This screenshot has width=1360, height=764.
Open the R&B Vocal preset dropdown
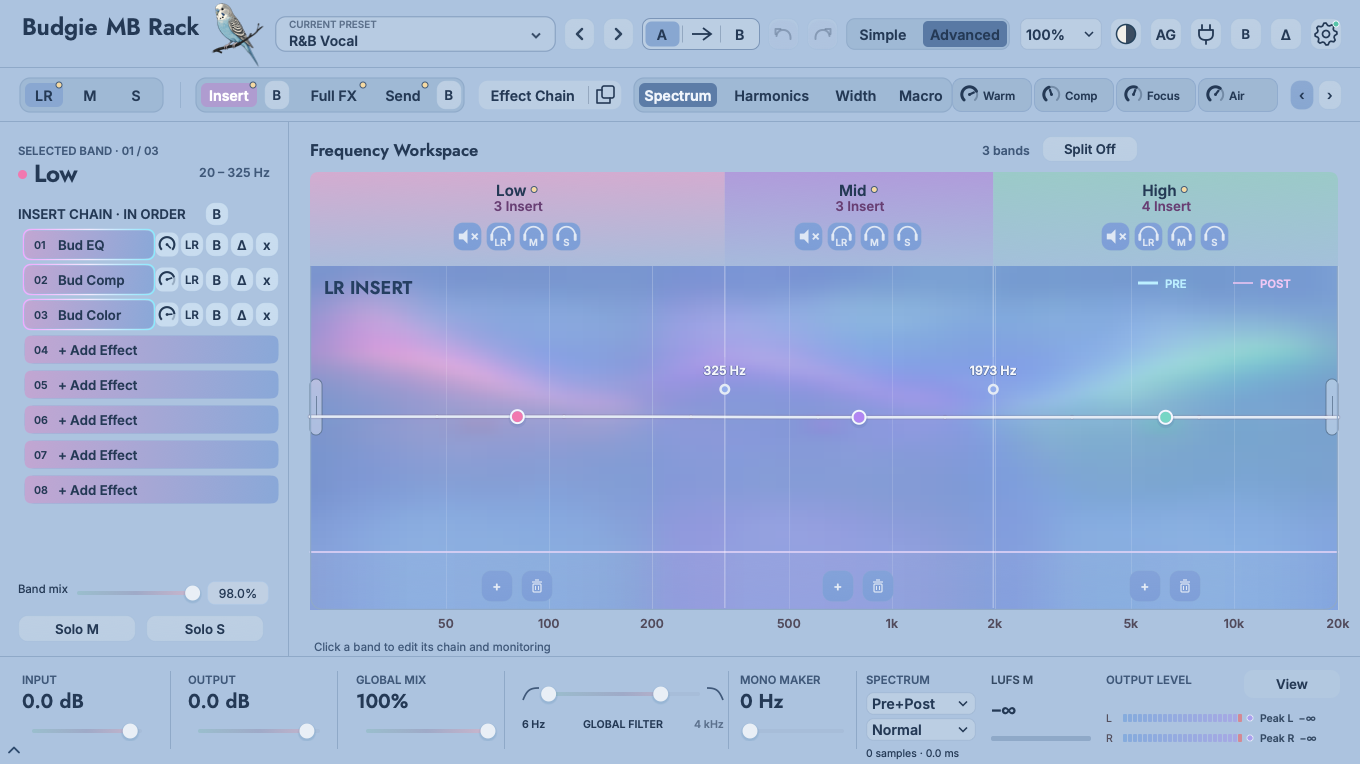coord(415,34)
